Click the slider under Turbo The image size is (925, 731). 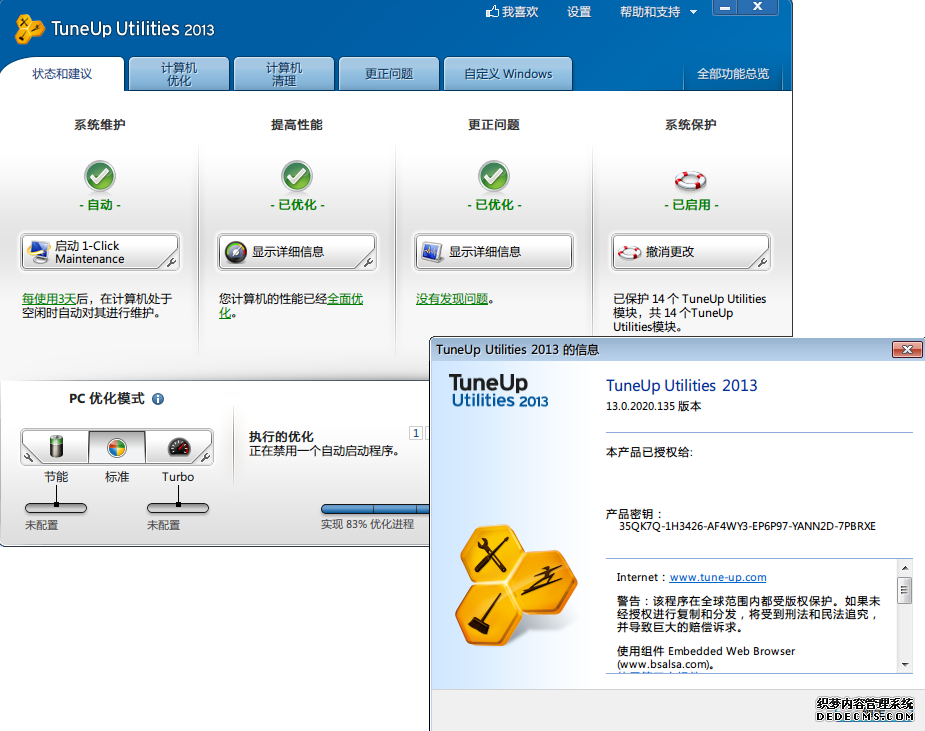coord(178,507)
